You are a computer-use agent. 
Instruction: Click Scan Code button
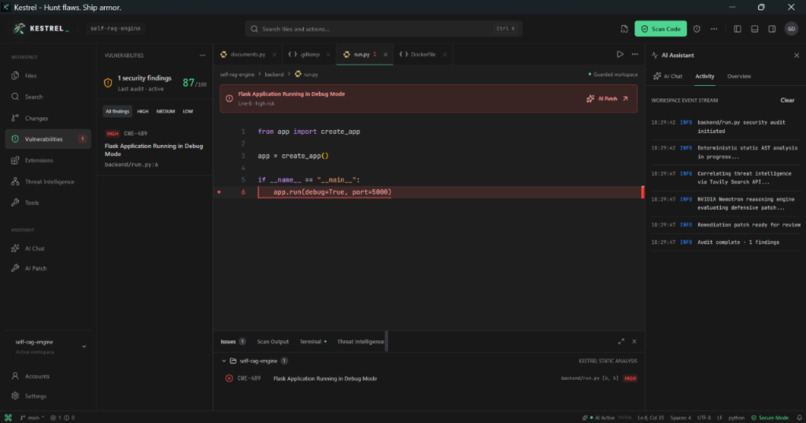click(661, 29)
